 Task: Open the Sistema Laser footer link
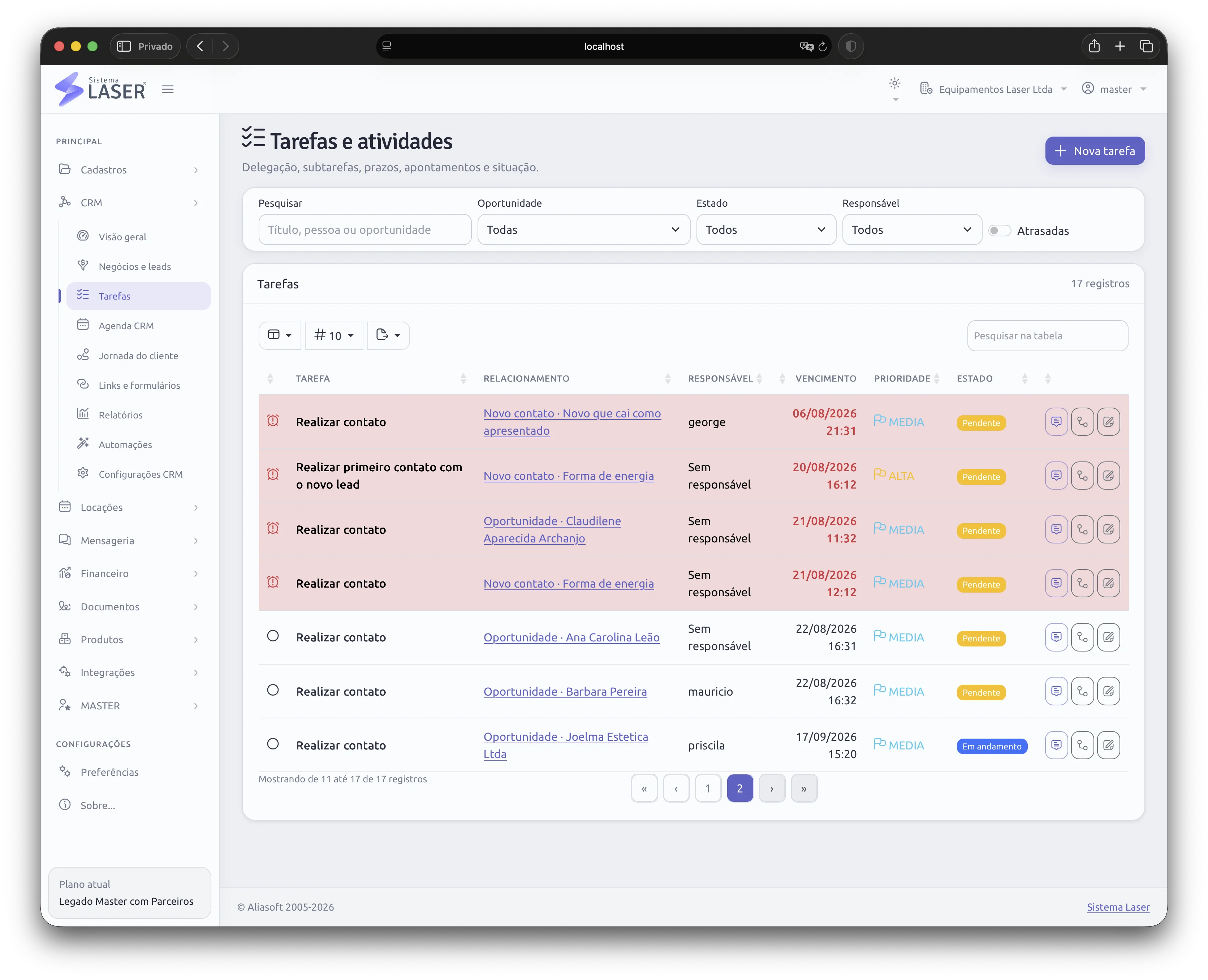pyautogui.click(x=1118, y=907)
